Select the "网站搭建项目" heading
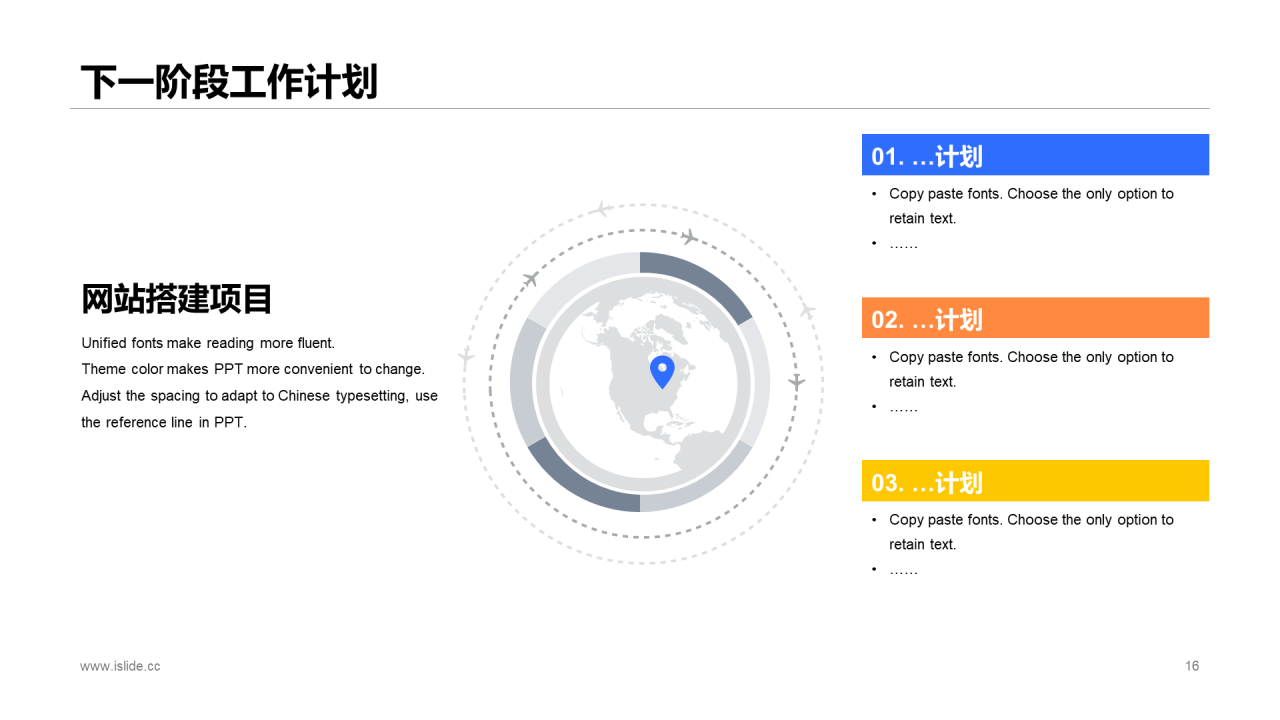 point(177,299)
